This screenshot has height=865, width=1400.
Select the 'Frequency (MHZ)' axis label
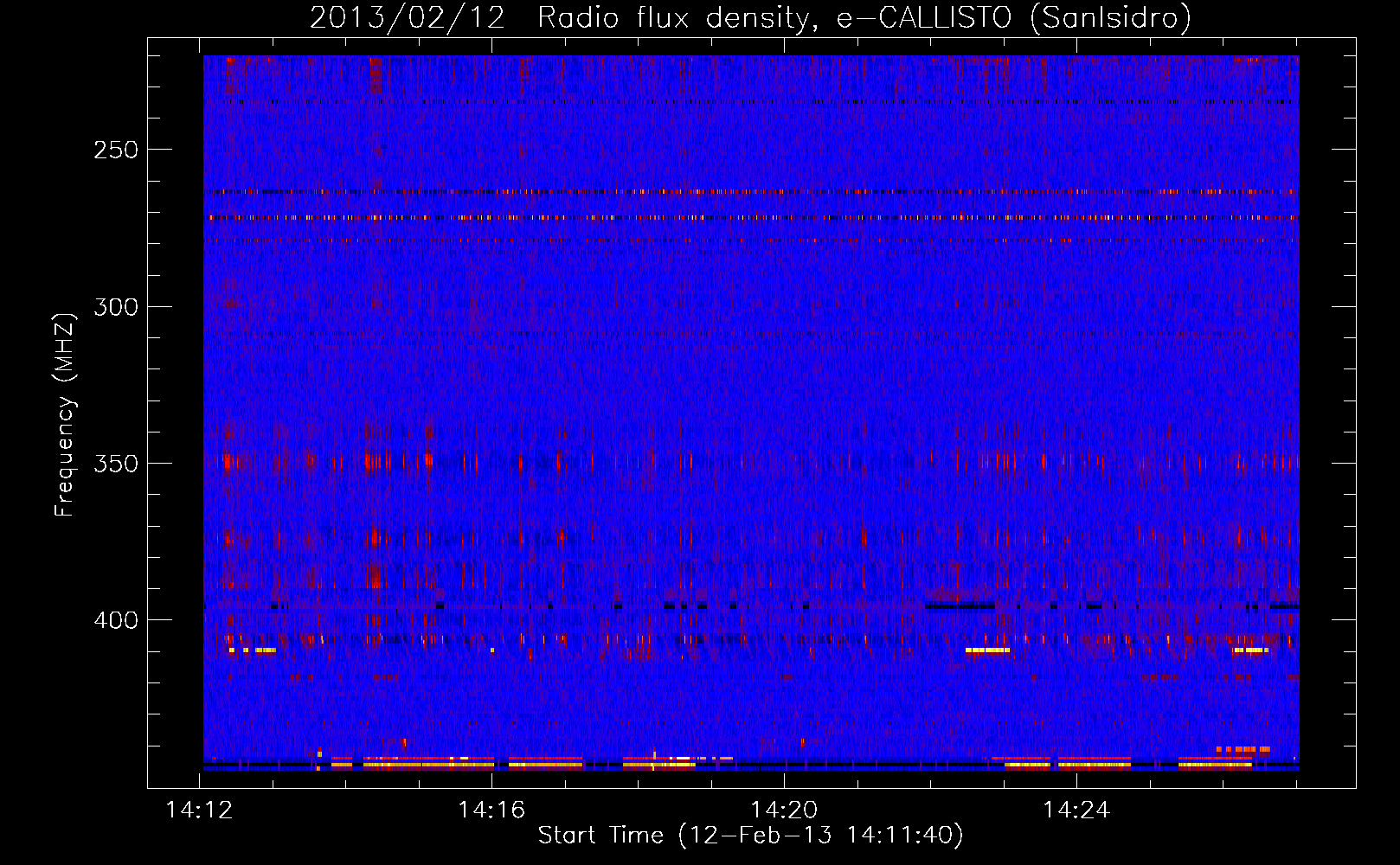[x=65, y=414]
